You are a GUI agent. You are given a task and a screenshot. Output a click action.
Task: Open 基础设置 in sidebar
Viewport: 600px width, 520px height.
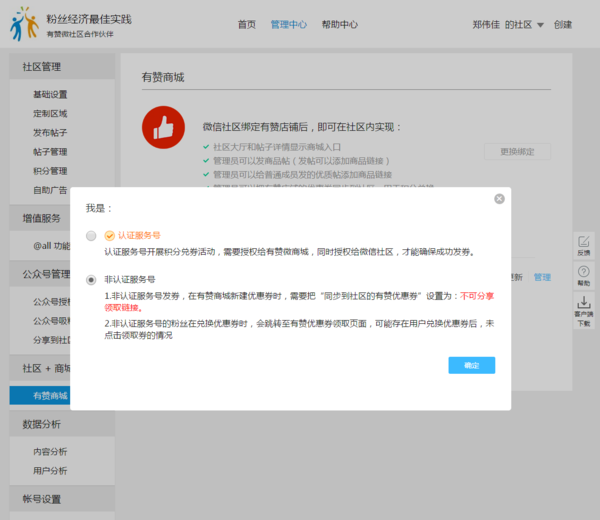pos(50,94)
